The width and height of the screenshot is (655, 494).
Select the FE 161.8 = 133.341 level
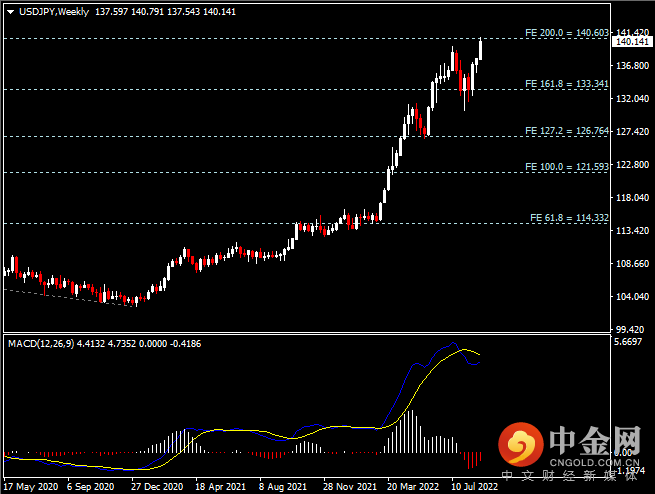tap(567, 84)
